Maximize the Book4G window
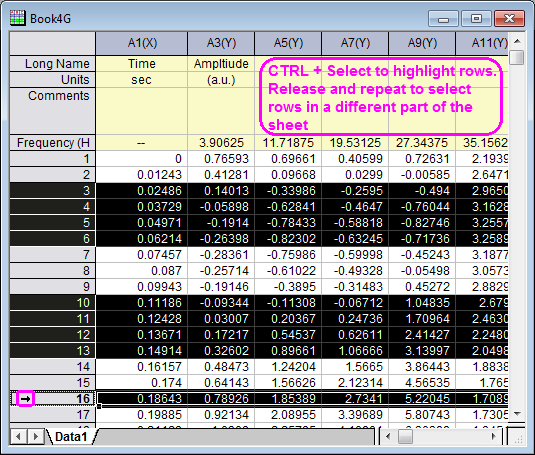 (476, 19)
